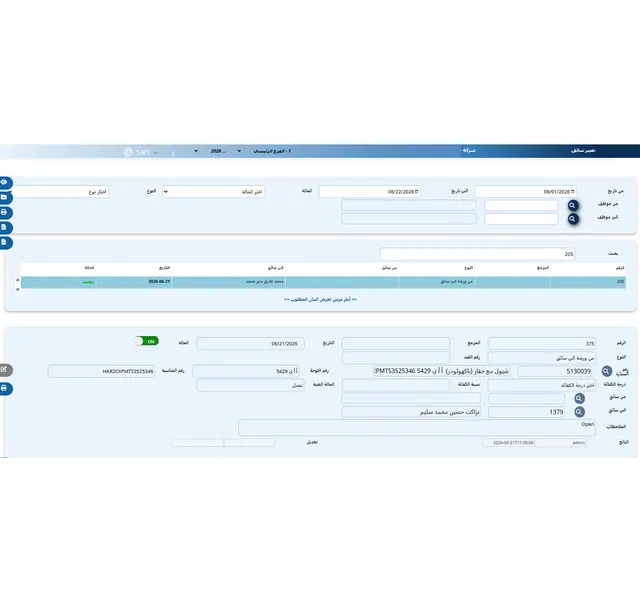The height and width of the screenshot is (602, 640).
Task: Click the 'من موظف' code input field
Action: point(521,205)
